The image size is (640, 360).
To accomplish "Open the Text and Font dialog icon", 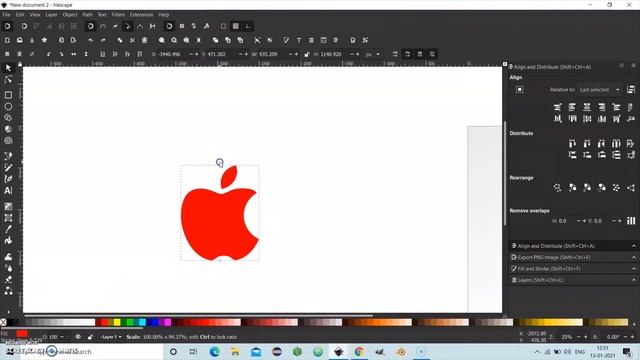I will 299,40.
